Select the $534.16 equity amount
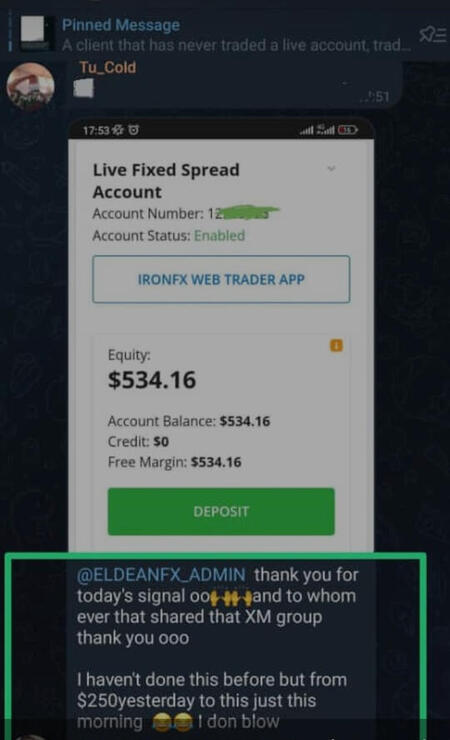The image size is (450, 740). (x=152, y=380)
